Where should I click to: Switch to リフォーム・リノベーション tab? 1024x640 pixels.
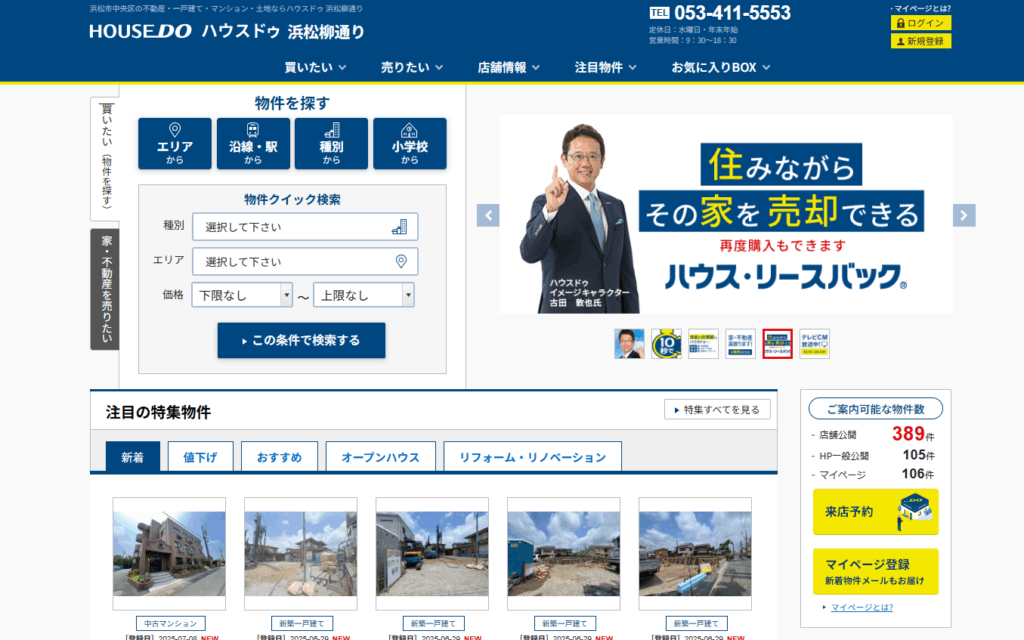pyautogui.click(x=532, y=456)
